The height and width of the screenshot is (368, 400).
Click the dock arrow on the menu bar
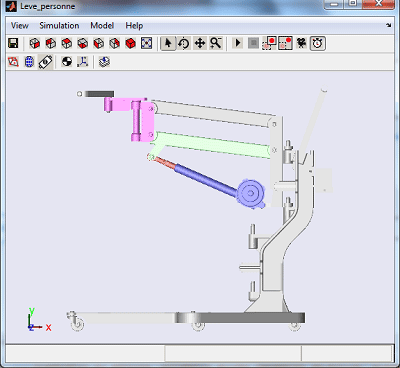point(389,25)
